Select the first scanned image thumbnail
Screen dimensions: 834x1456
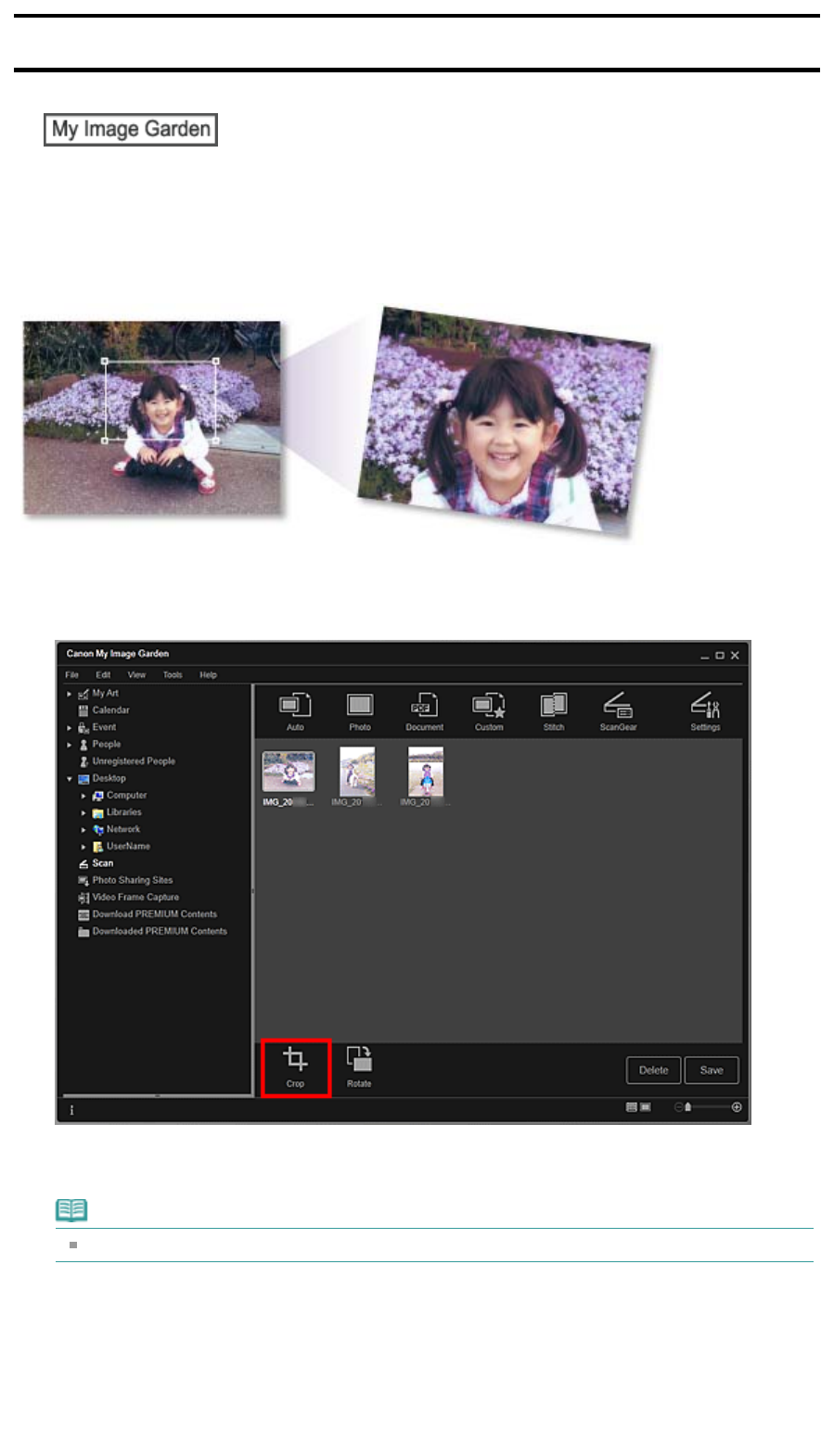289,772
